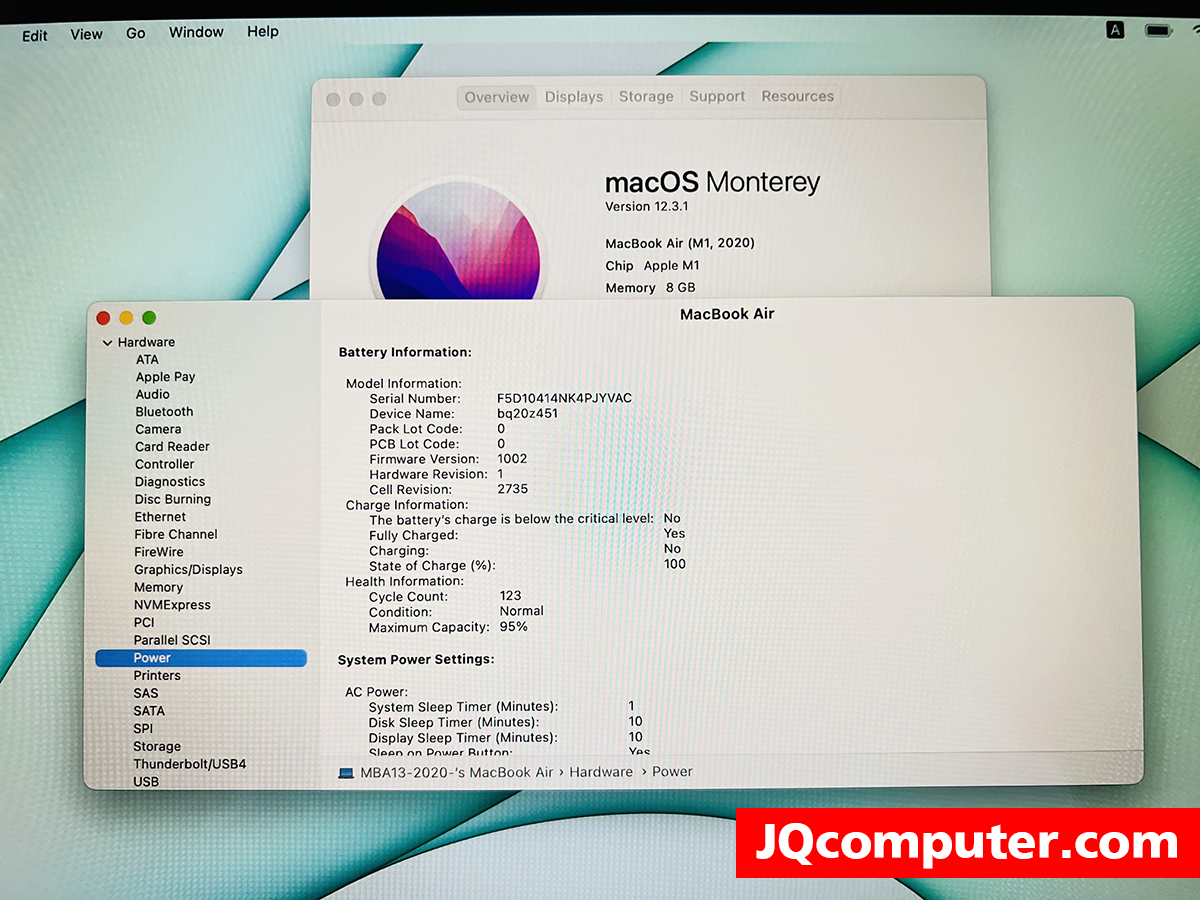Select Parallel SCSI in the sidebar
This screenshot has height=900, width=1200.
click(172, 640)
